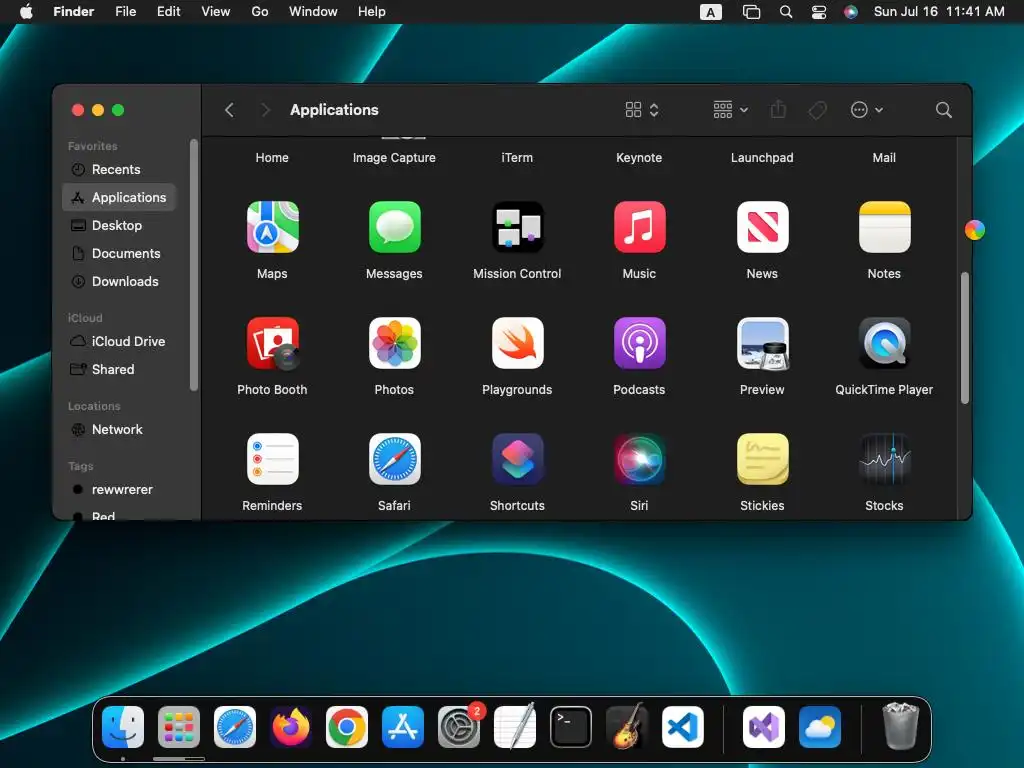
Task: Select Recents in the sidebar
Action: tap(119, 170)
